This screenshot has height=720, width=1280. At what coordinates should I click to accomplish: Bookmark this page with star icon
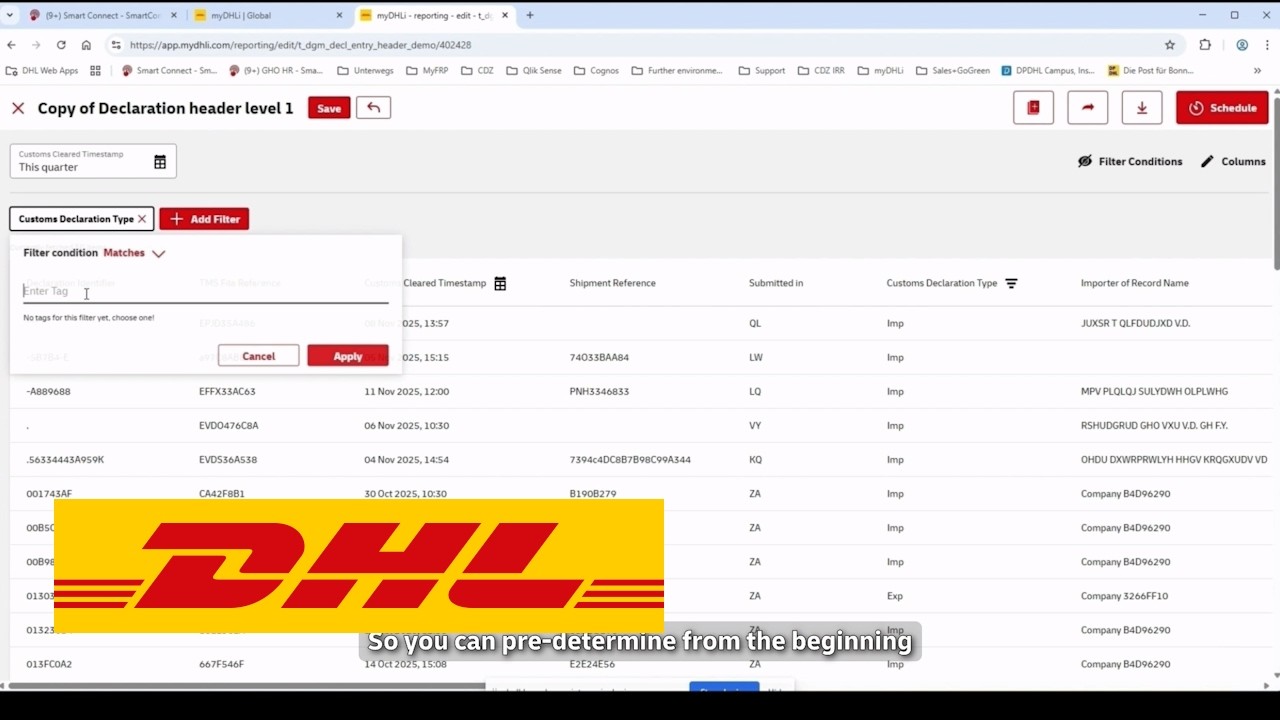point(1170,45)
